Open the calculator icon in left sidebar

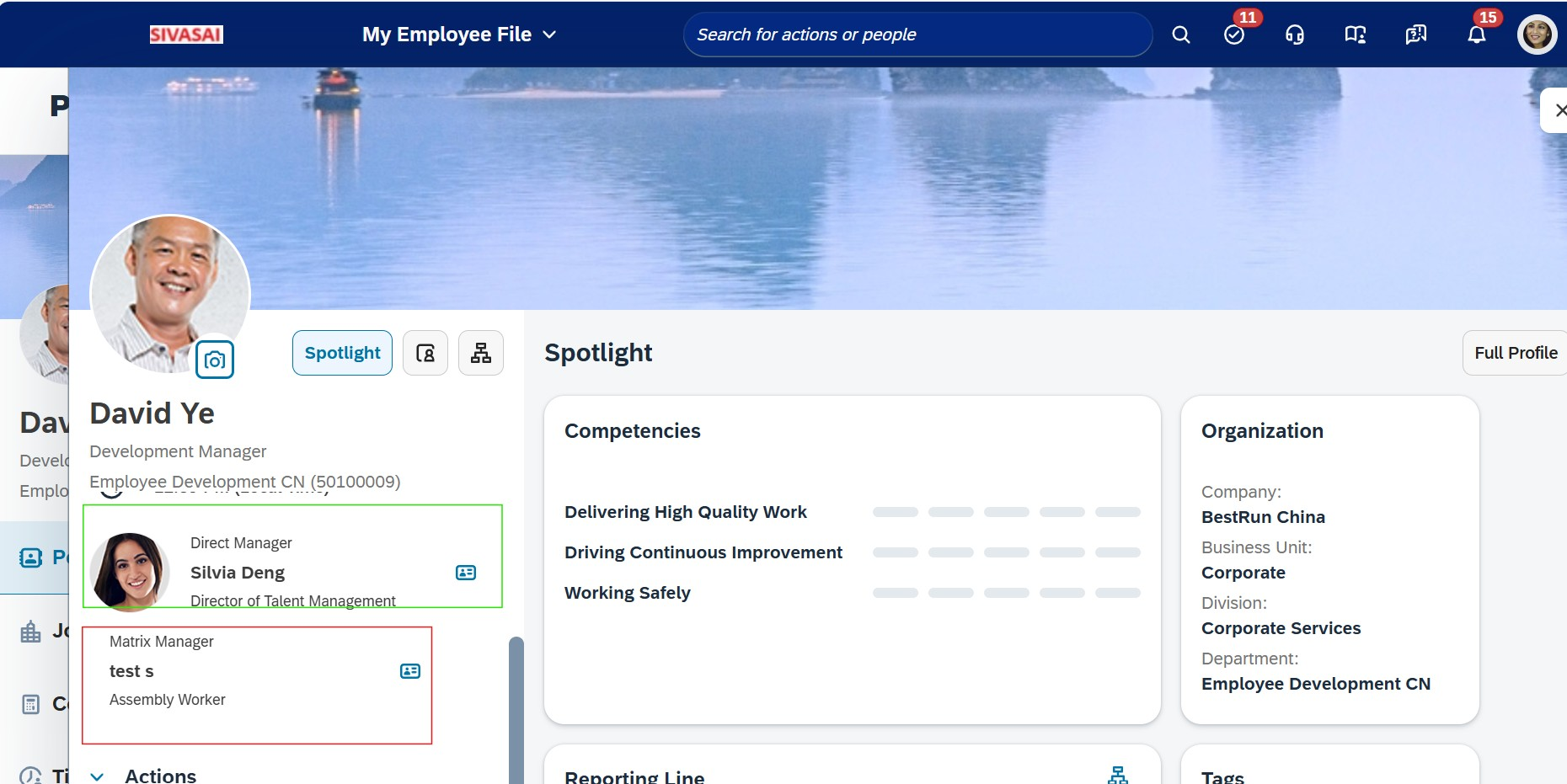(30, 704)
